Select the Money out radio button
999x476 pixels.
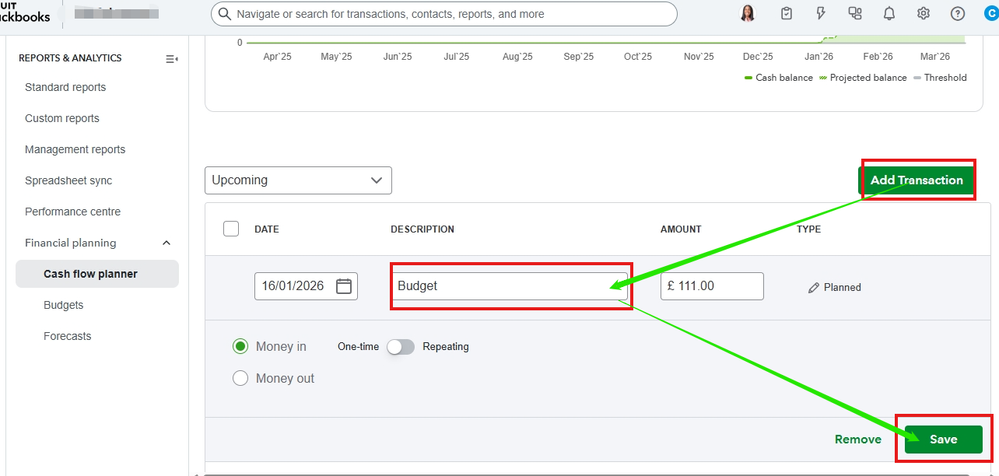click(240, 379)
